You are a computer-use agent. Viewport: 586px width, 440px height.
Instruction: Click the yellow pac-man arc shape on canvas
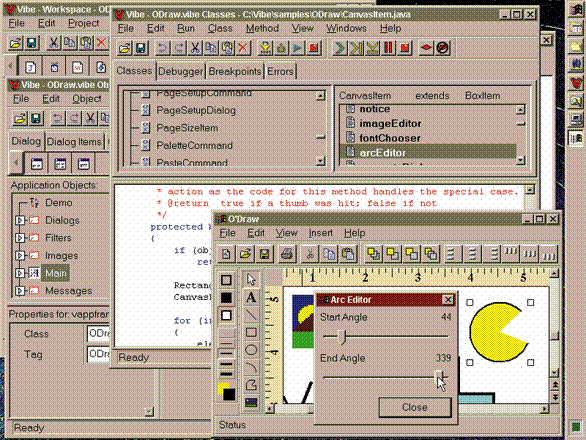click(x=493, y=332)
